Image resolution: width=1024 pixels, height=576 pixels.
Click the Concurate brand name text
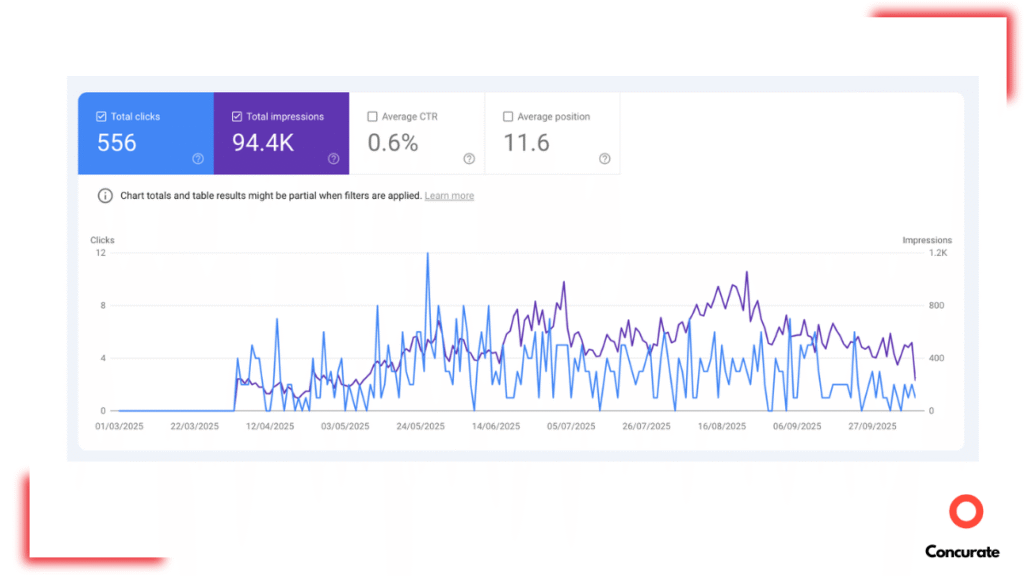point(961,551)
